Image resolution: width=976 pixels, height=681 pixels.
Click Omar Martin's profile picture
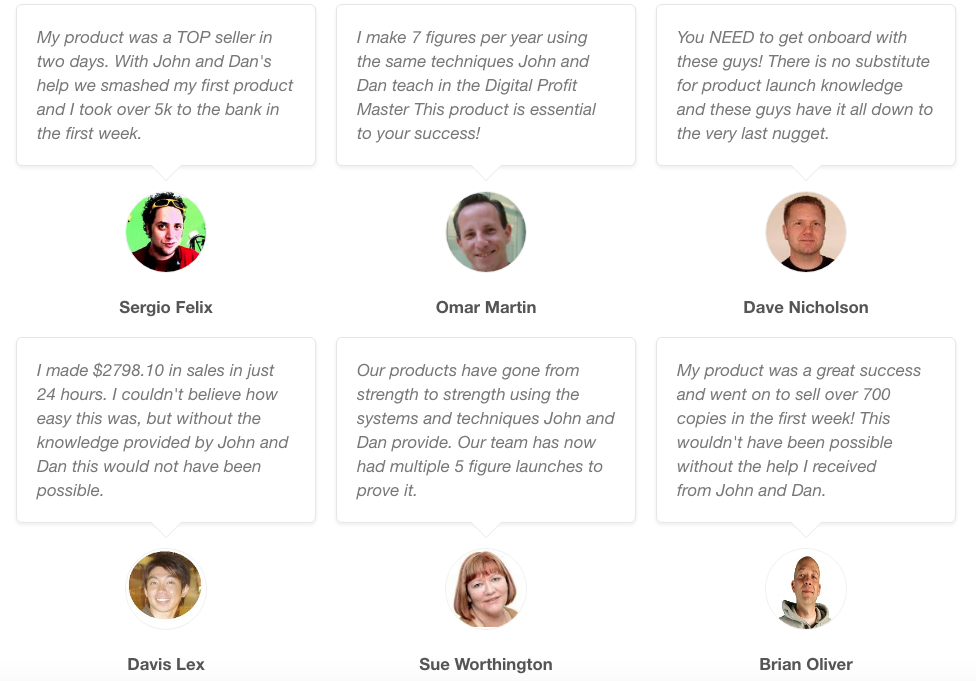(x=486, y=232)
